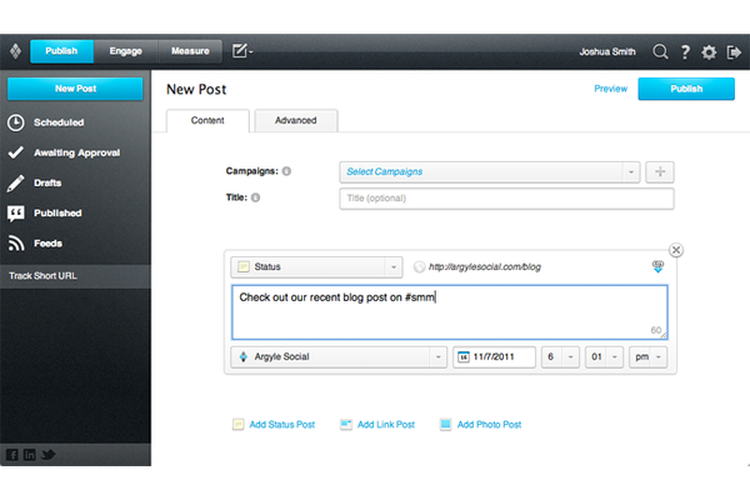Click the calendar icon in date field
This screenshot has height=500, width=750.
[x=463, y=357]
